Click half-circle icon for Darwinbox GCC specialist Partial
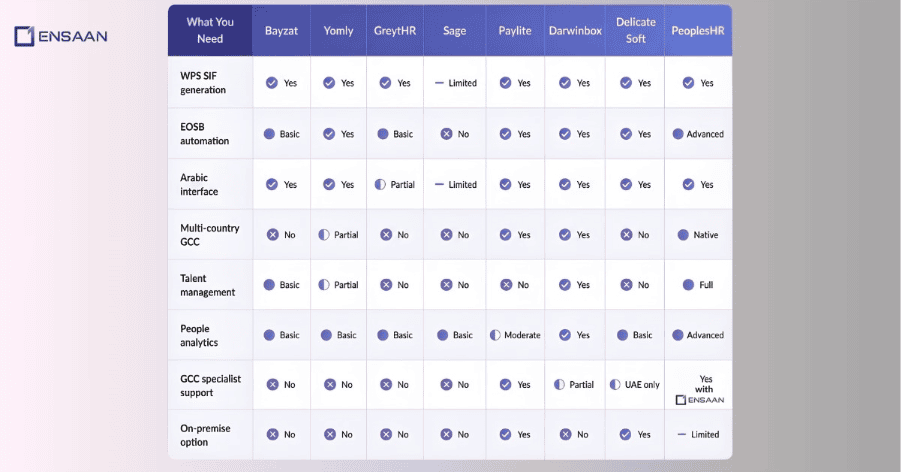This screenshot has width=901, height=472. [559, 385]
